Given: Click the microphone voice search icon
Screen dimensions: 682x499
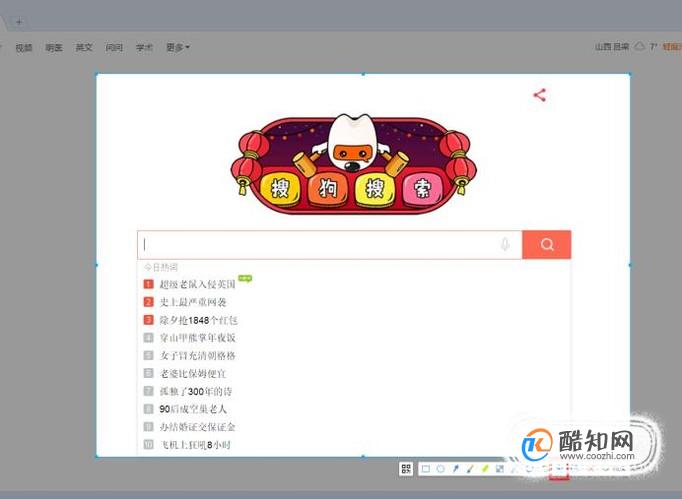Looking at the screenshot, I should tap(505, 244).
